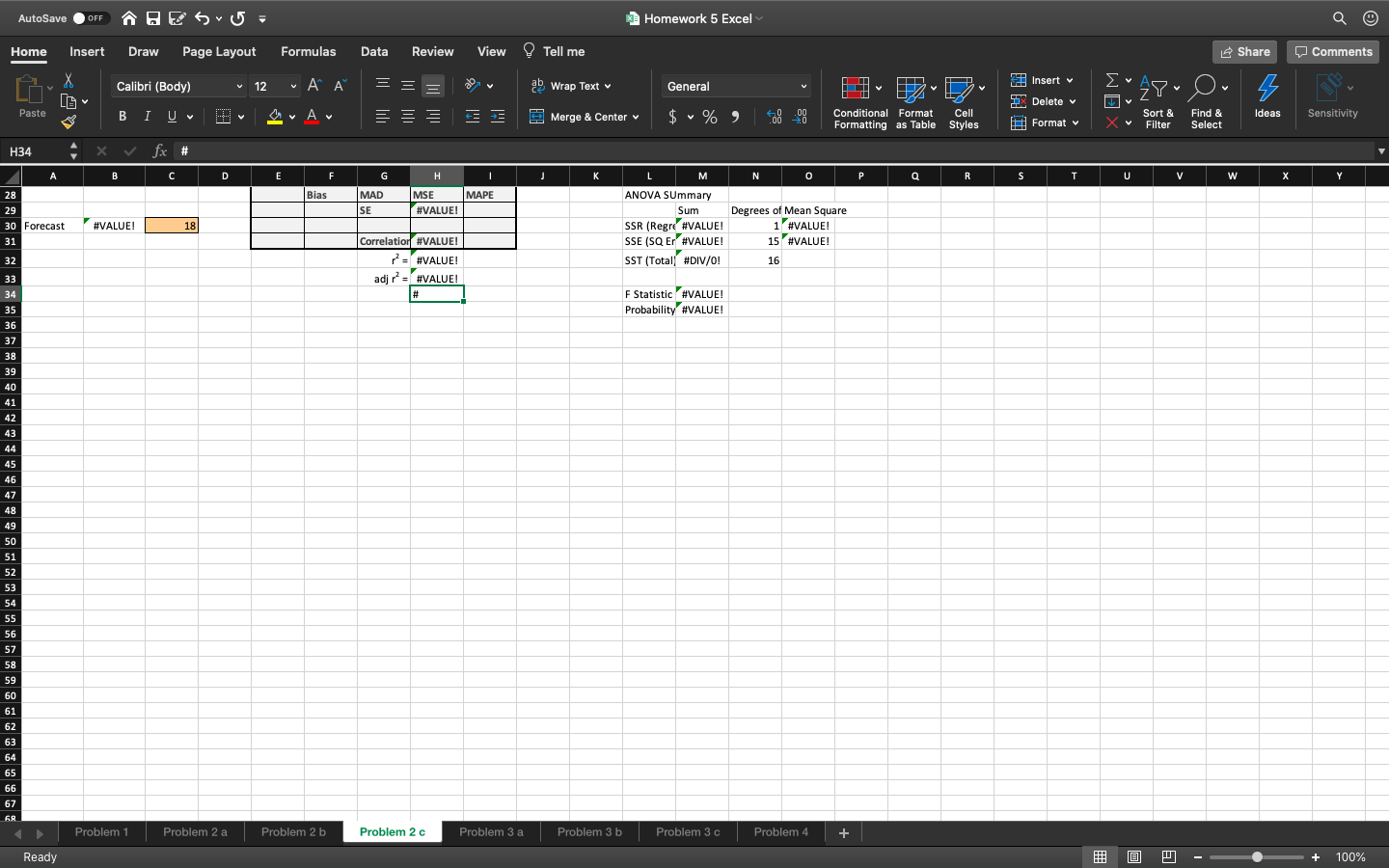Switch to Problem 3 a sheet tab

tap(491, 832)
